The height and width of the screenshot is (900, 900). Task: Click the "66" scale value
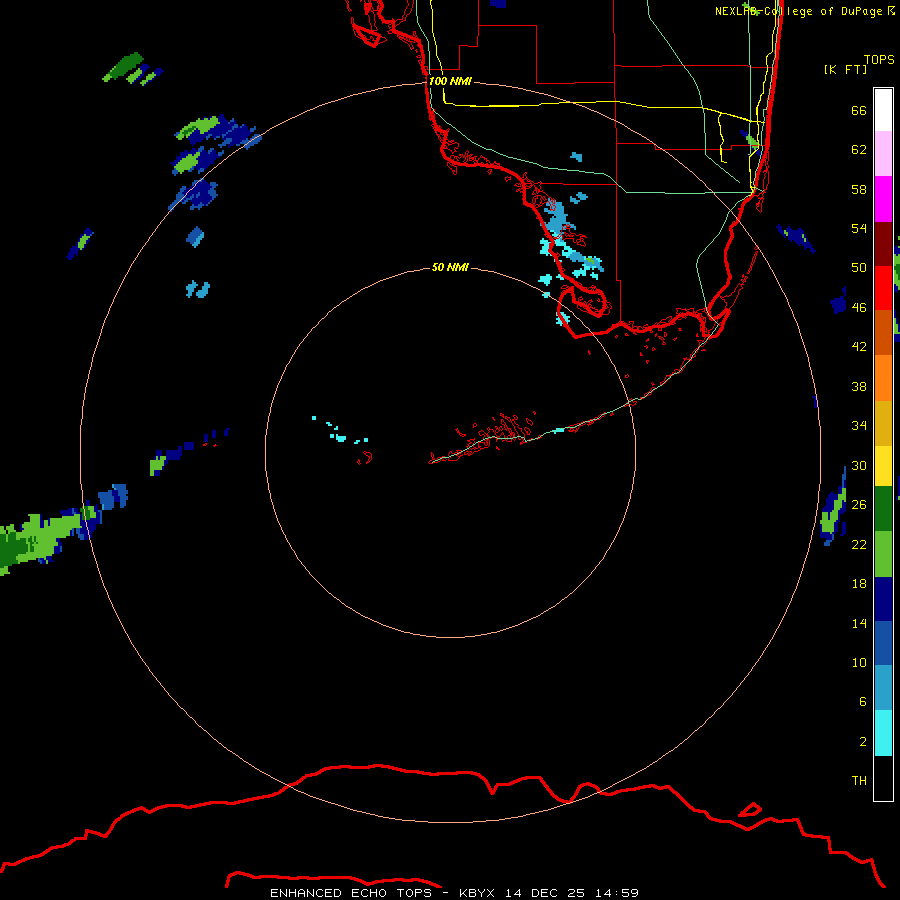[859, 110]
